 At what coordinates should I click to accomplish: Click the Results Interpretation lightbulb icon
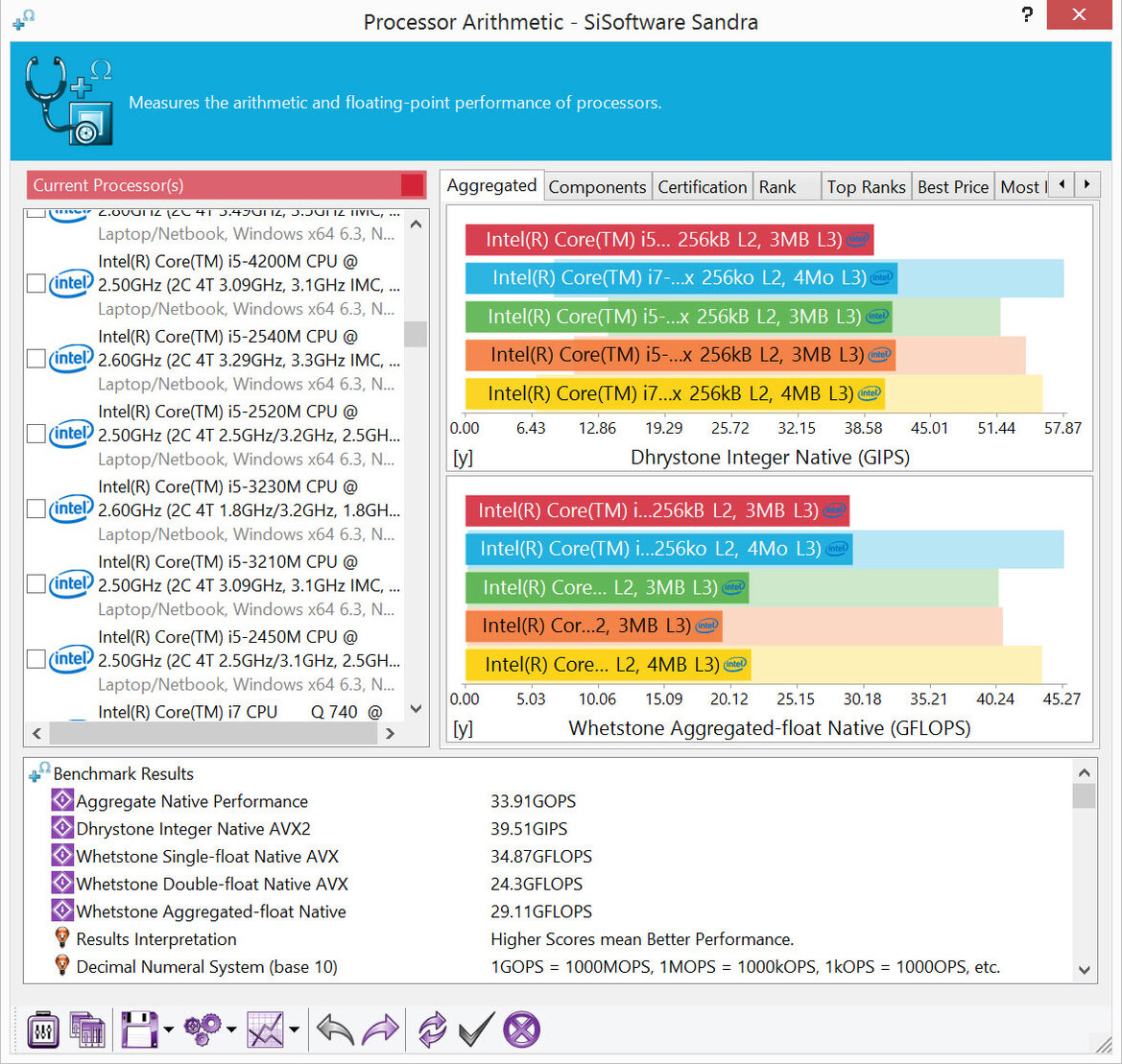coord(62,937)
